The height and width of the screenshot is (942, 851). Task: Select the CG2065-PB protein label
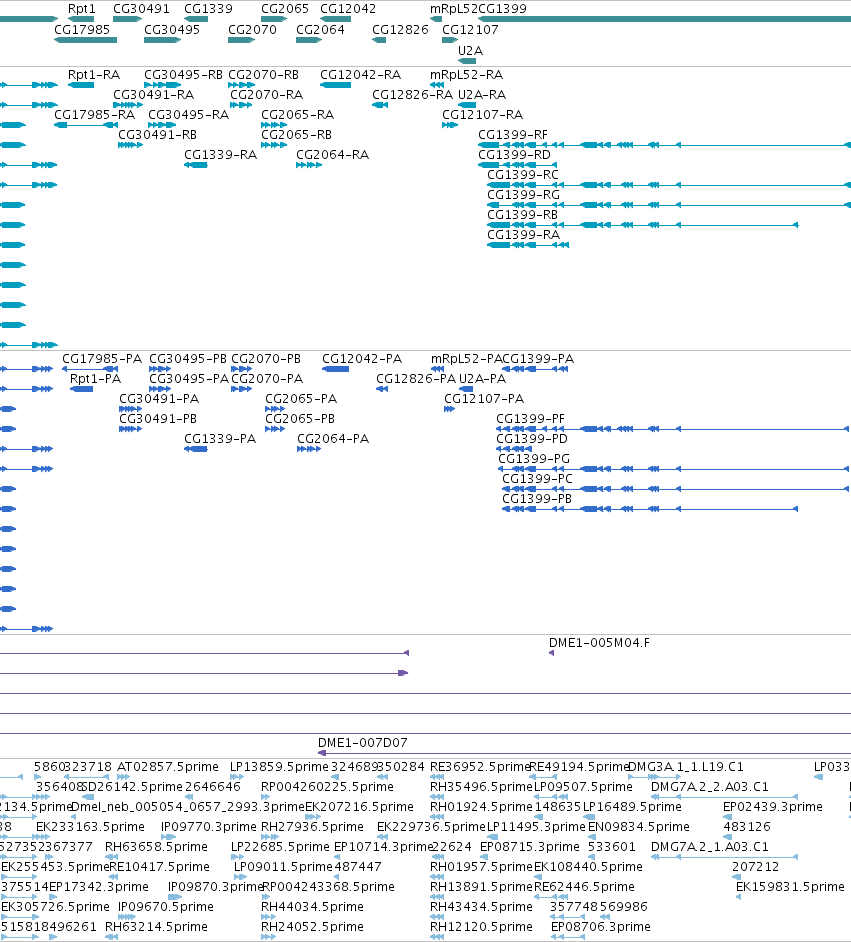coord(300,418)
